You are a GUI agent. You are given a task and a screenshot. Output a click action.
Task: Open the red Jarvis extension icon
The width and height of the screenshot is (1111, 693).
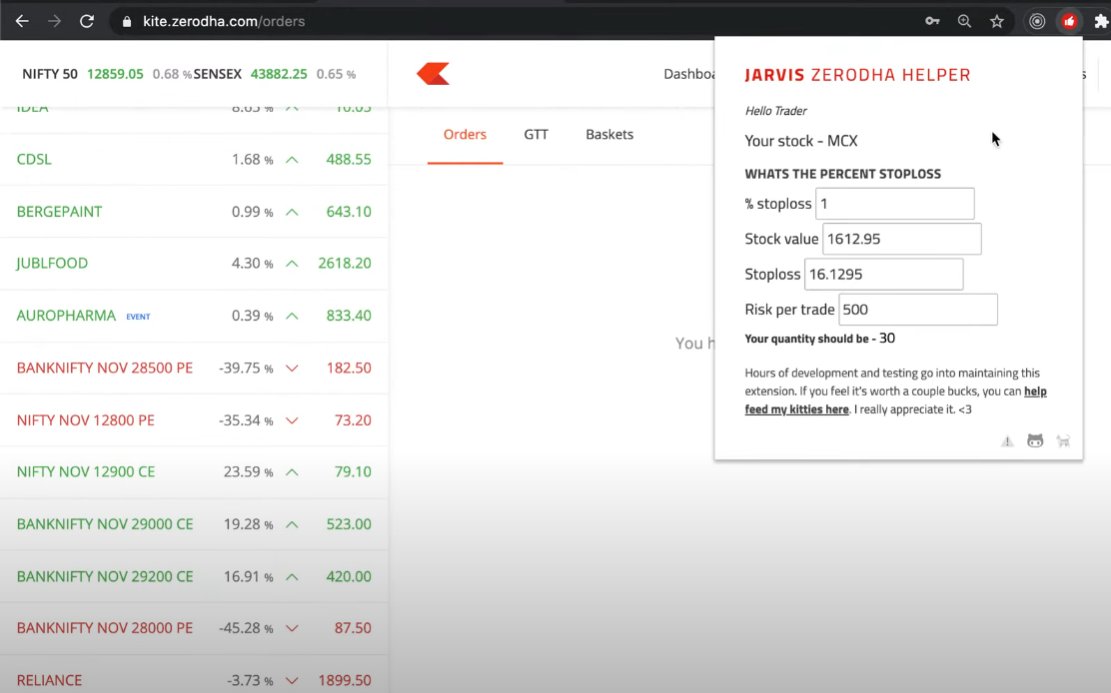pos(1069,21)
